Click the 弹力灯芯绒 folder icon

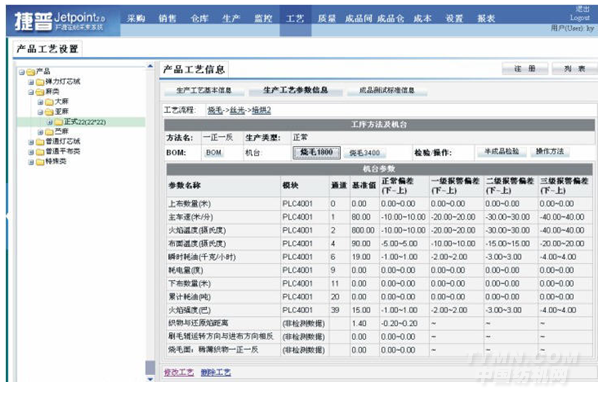[40, 82]
